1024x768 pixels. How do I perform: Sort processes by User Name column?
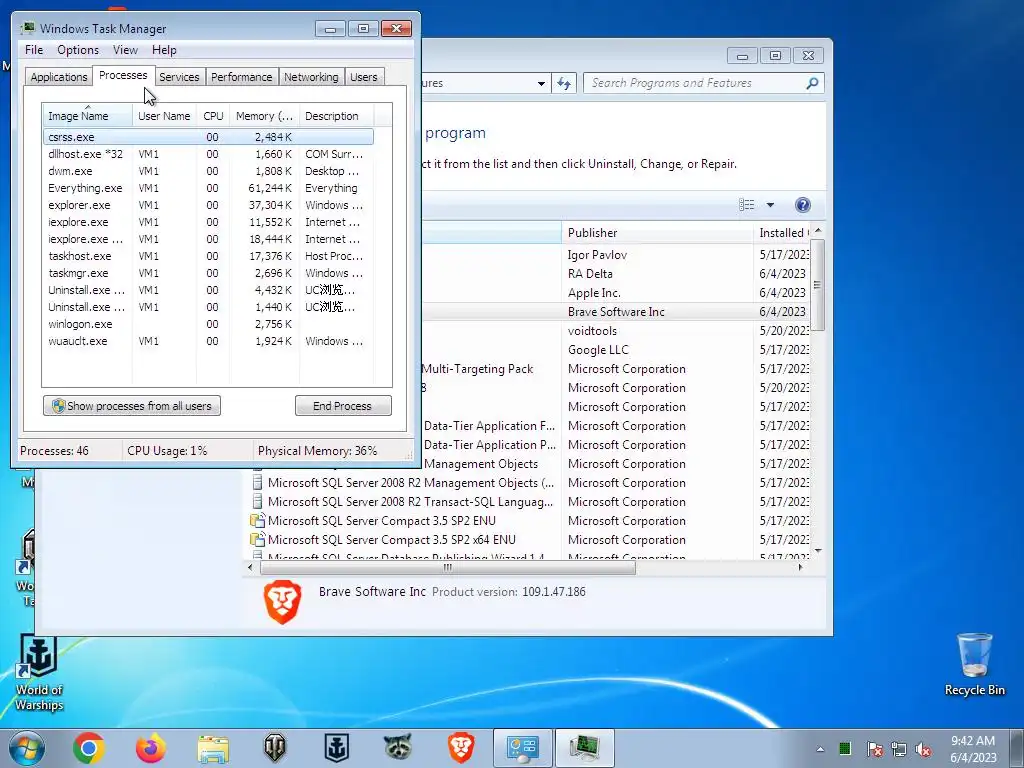pos(164,116)
